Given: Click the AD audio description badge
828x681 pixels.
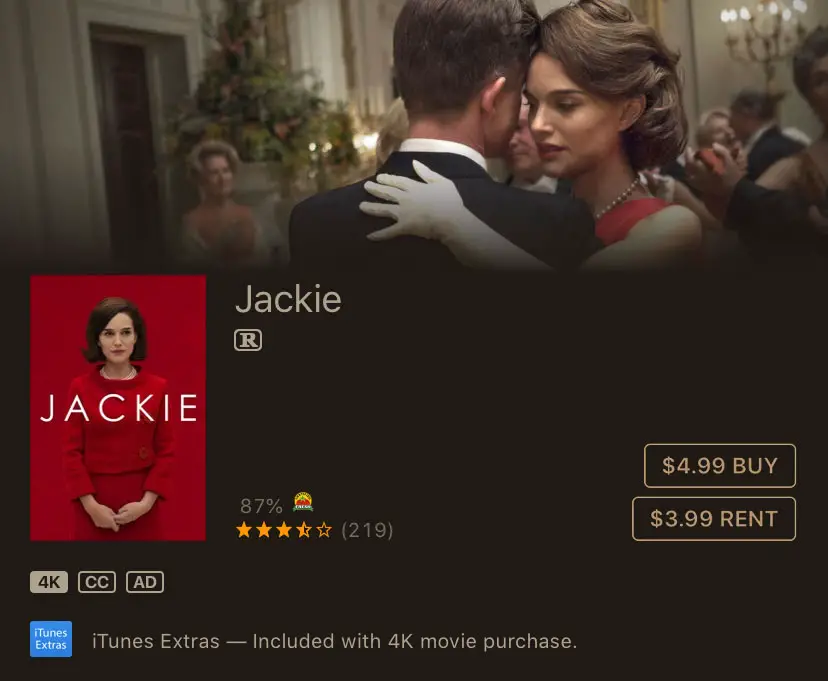Looking at the screenshot, I should (145, 582).
